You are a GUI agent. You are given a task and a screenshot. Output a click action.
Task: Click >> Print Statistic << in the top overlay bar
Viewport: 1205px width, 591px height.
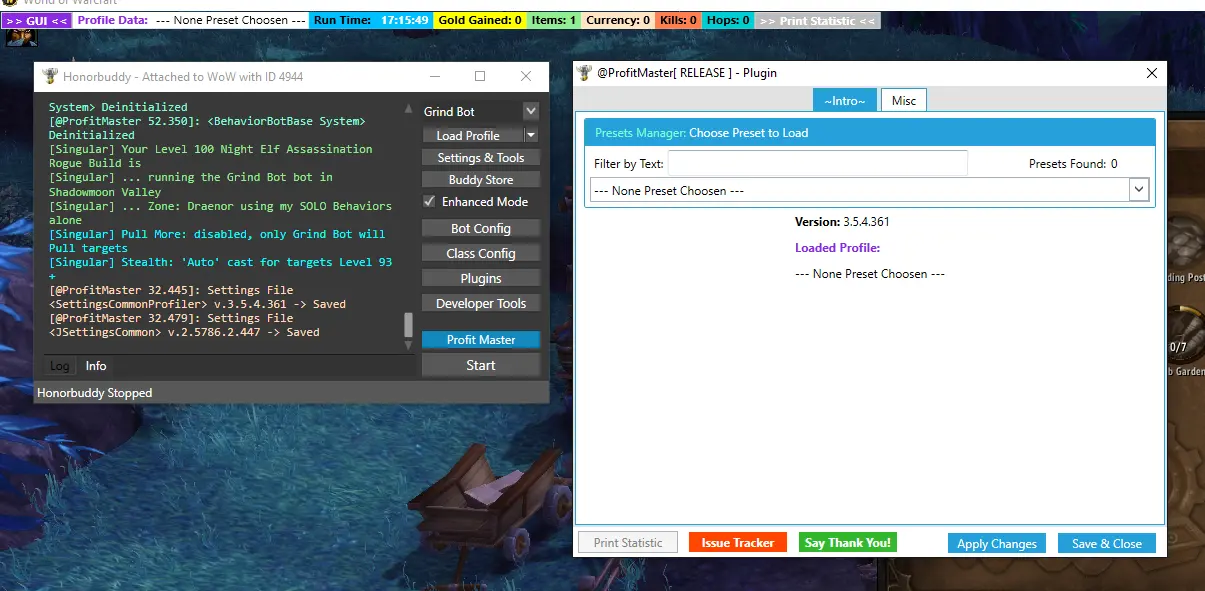818,20
